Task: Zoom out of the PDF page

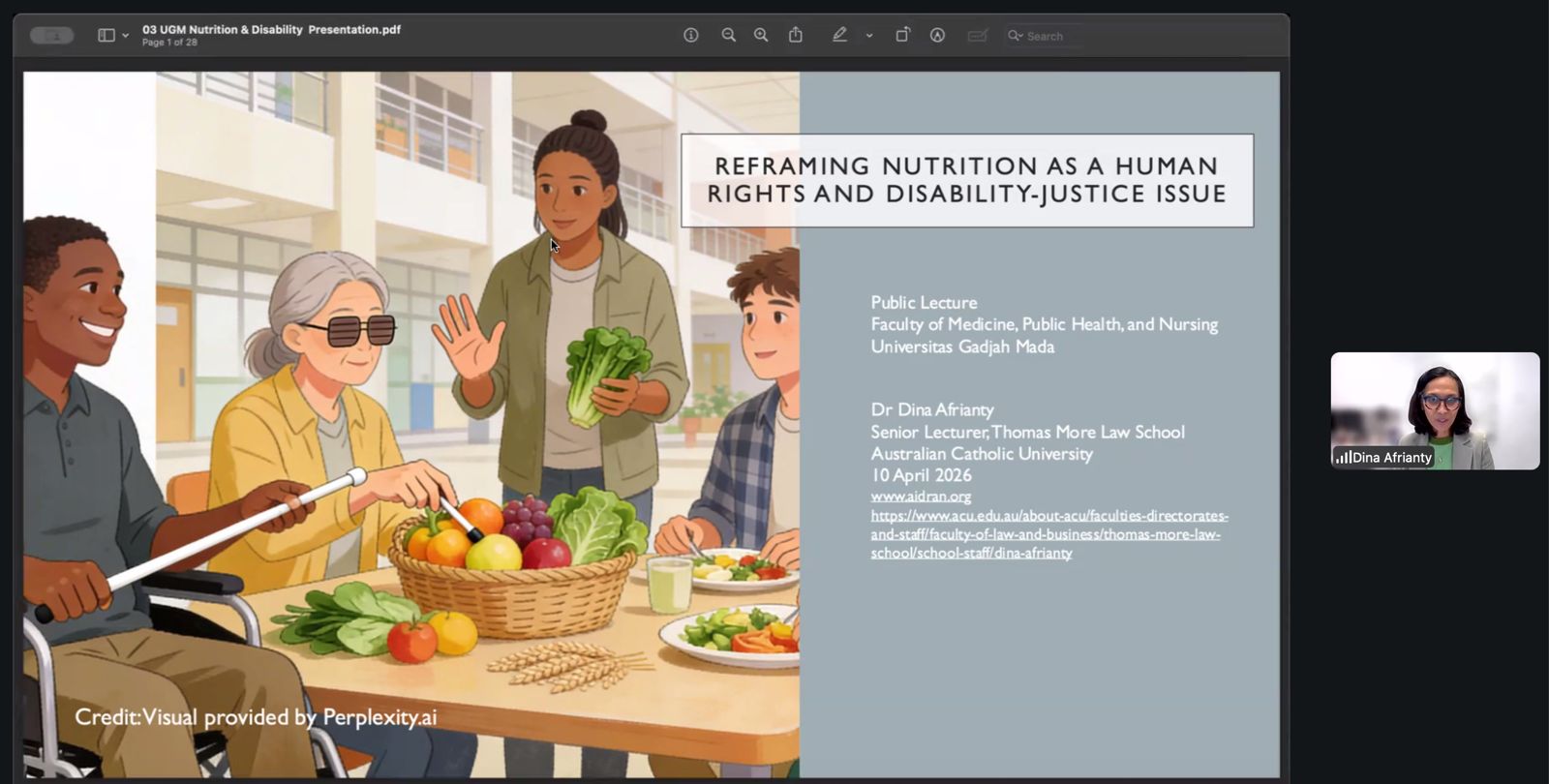Action: point(729,36)
